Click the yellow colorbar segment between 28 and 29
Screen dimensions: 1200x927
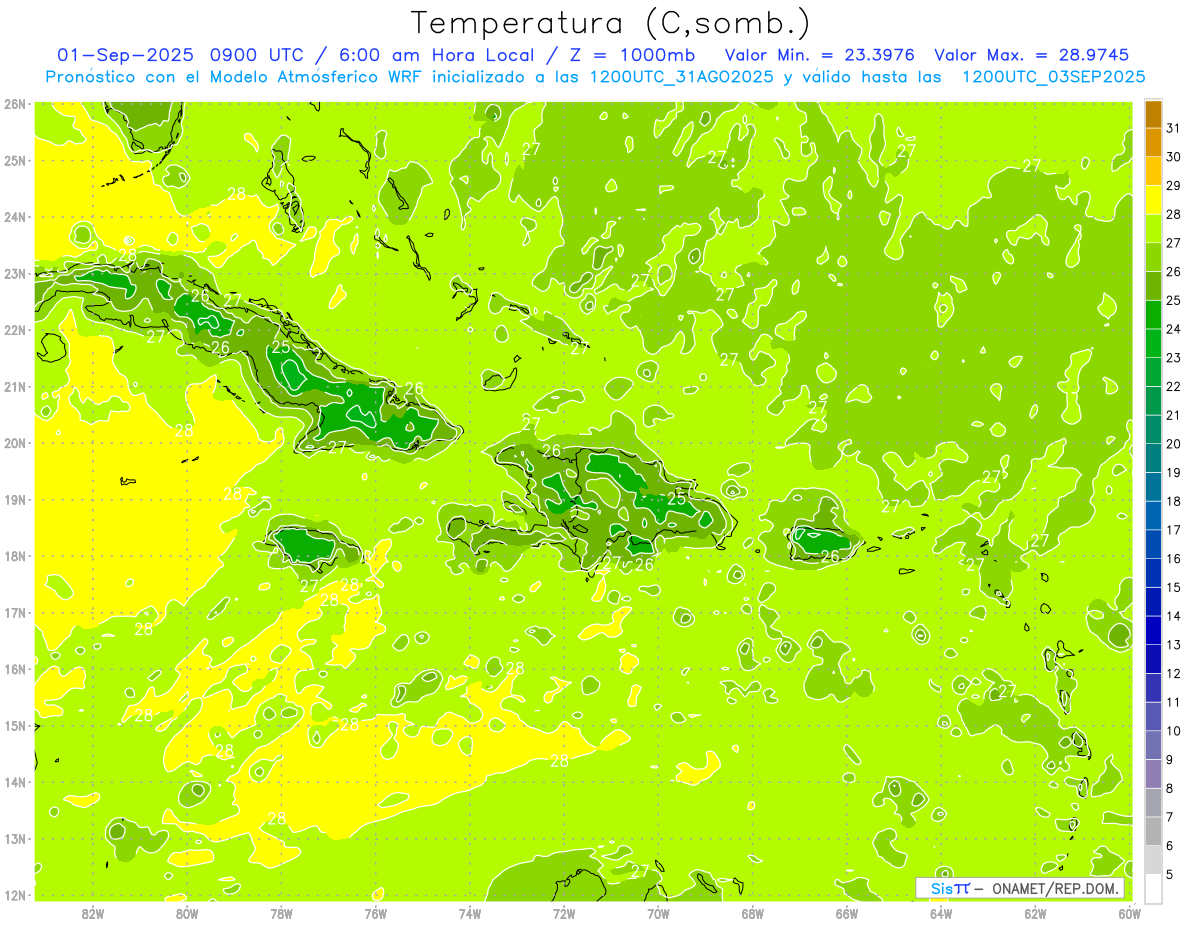(x=1153, y=200)
